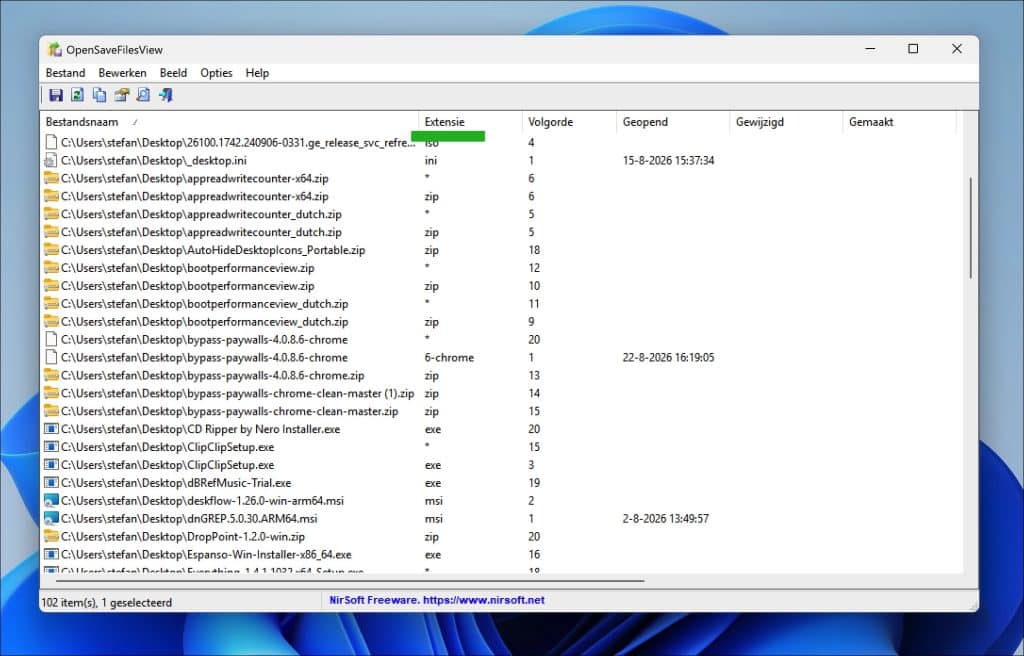Click the horizontal scrollbar thumb below the list

tap(349, 580)
